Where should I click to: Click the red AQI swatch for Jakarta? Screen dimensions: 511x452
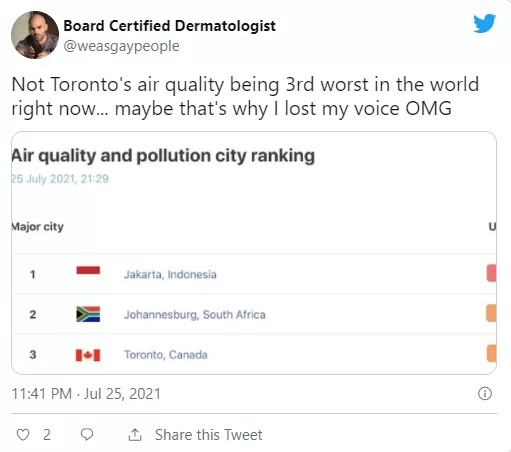491,273
